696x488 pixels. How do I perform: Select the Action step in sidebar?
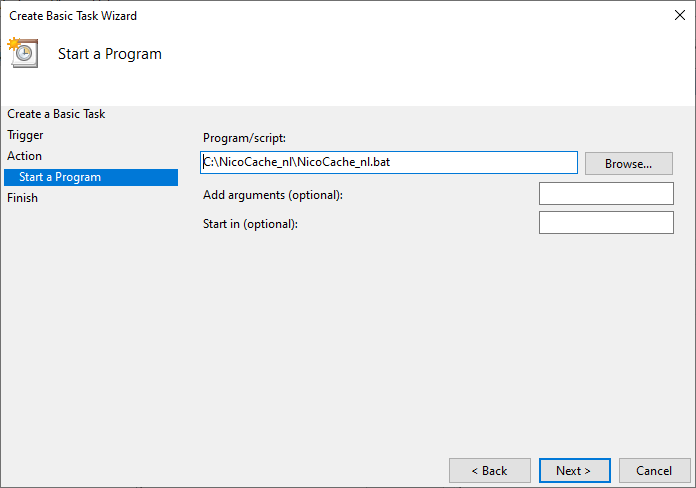[x=24, y=156]
